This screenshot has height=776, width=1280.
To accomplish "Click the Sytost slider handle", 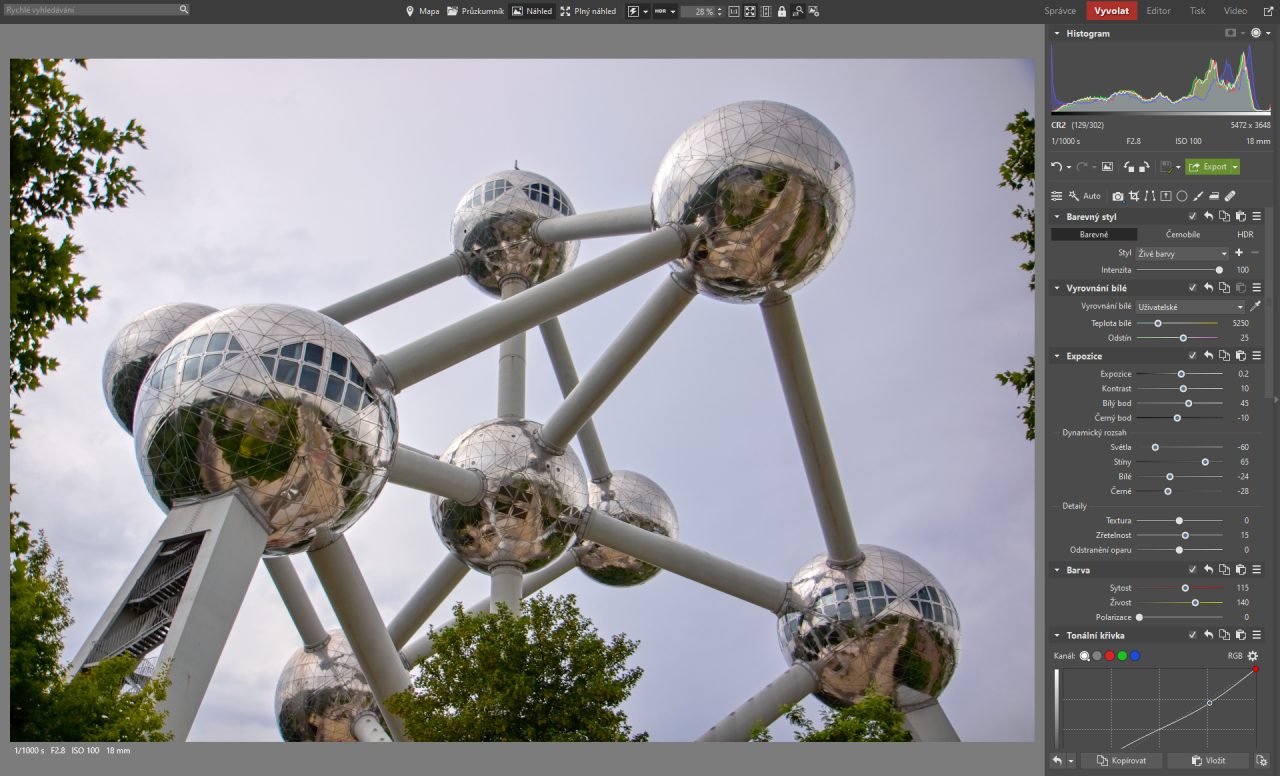I will [1185, 588].
